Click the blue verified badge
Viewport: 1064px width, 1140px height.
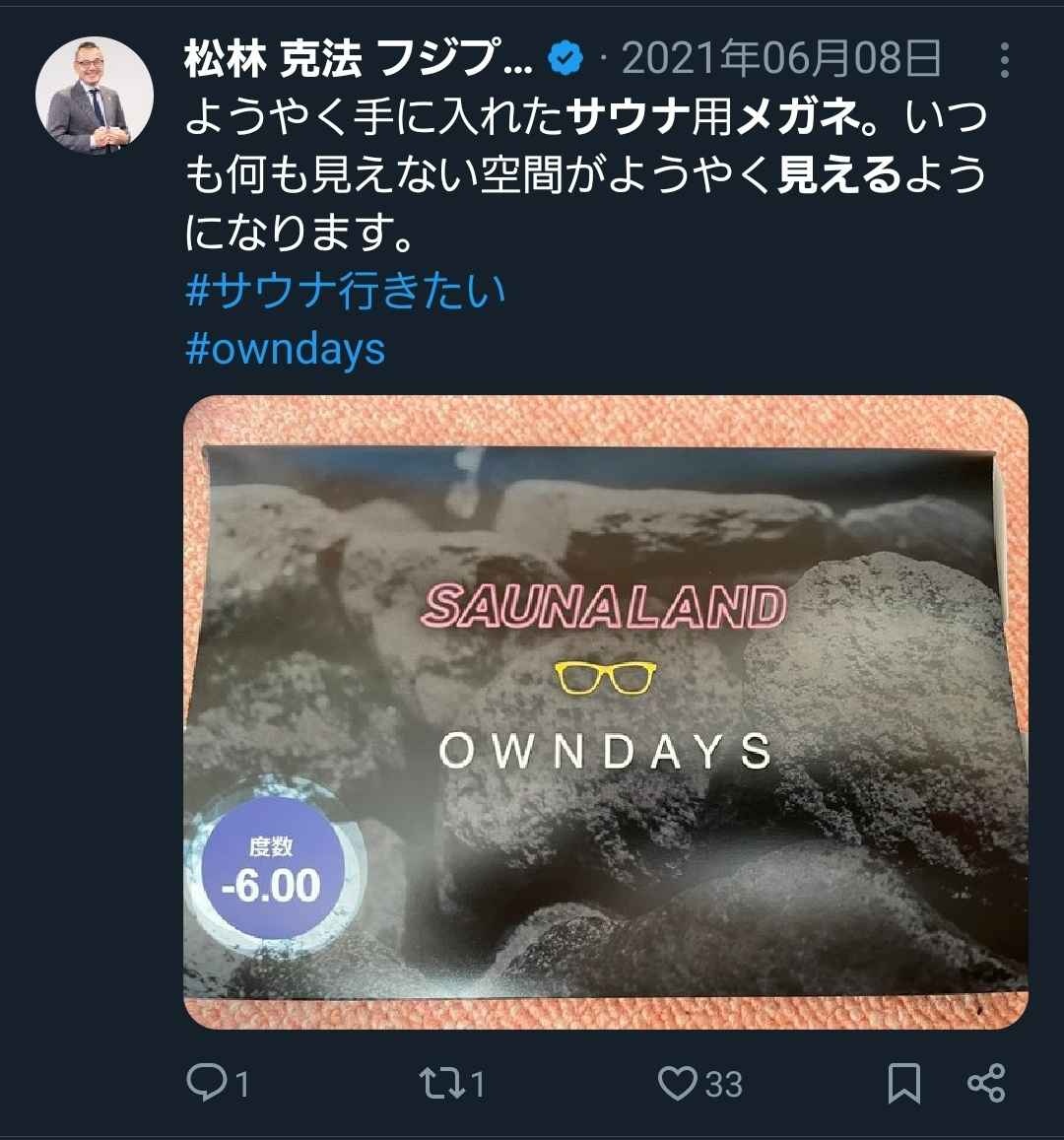(x=565, y=59)
